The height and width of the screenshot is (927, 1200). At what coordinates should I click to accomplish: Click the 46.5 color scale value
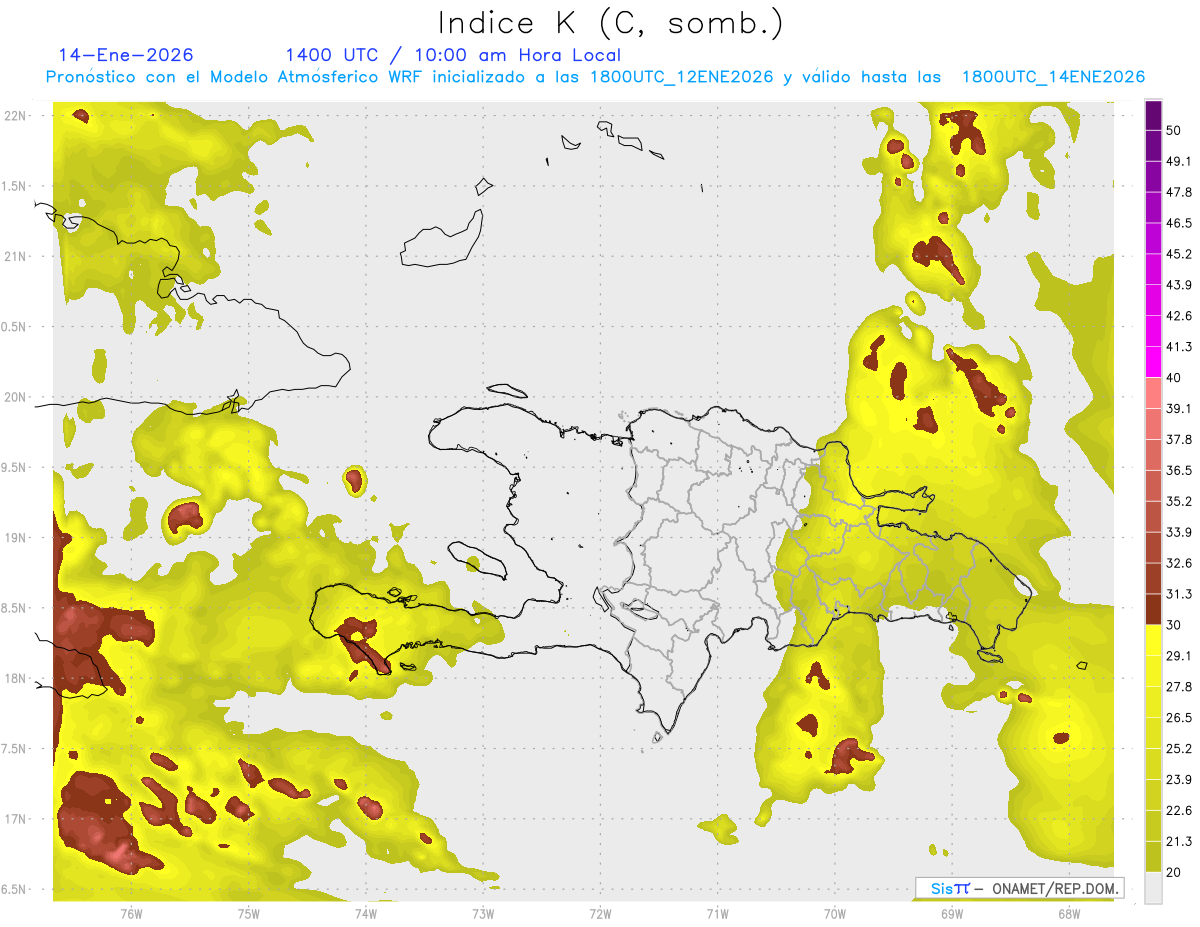coord(1179,223)
